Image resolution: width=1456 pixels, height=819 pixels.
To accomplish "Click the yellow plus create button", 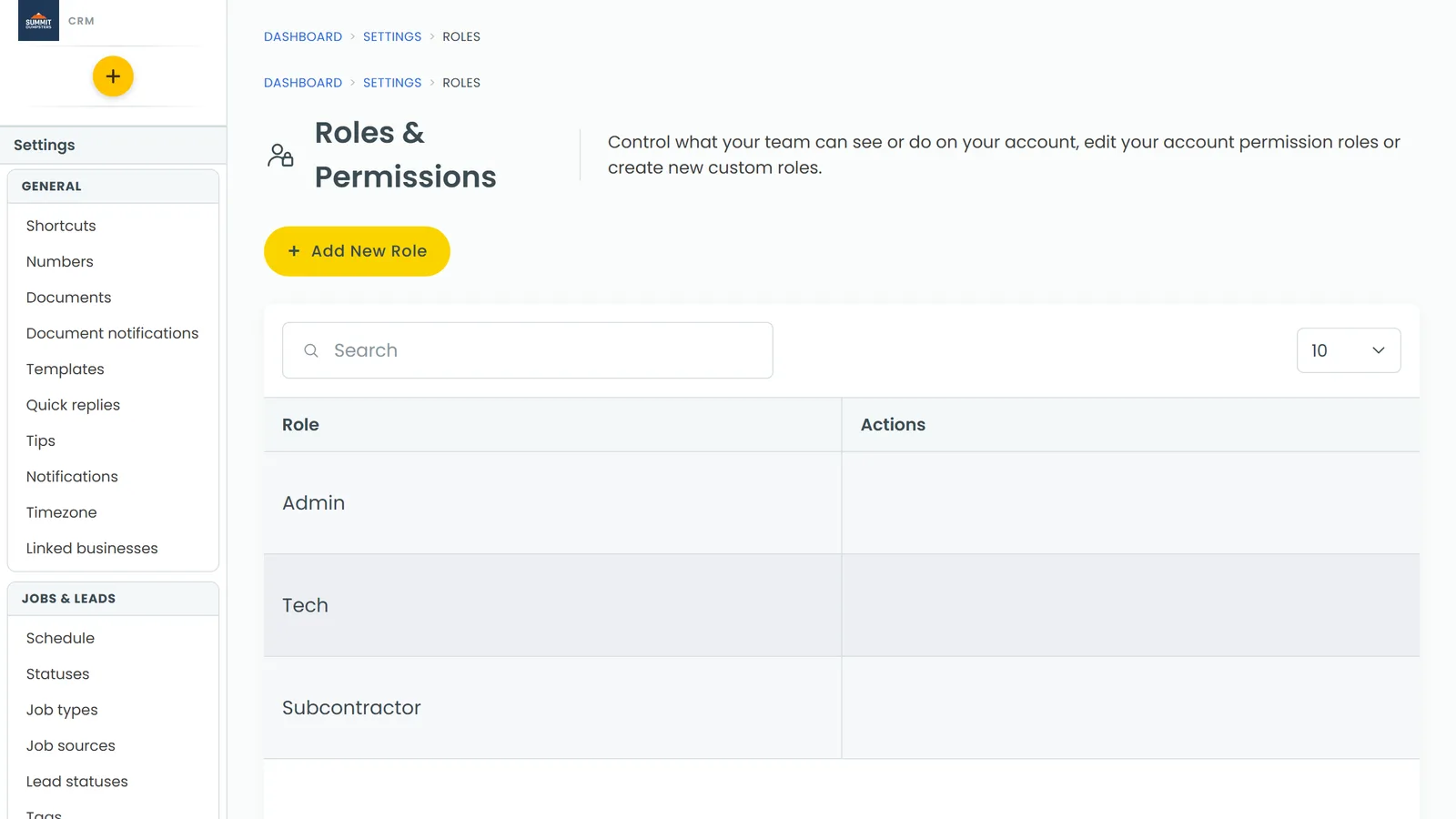I will tap(113, 76).
